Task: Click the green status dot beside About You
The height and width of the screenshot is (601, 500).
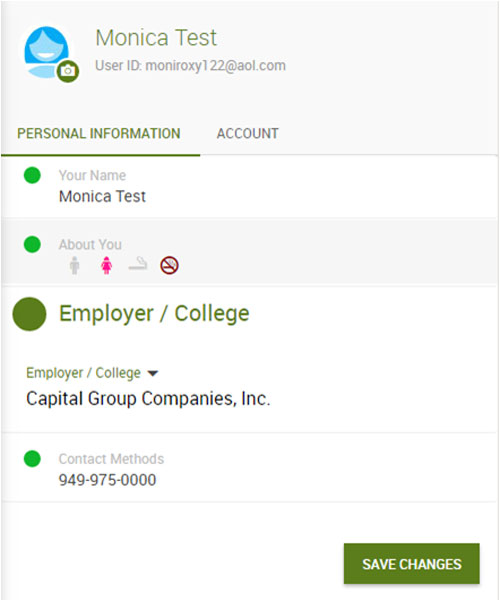Action: click(32, 245)
